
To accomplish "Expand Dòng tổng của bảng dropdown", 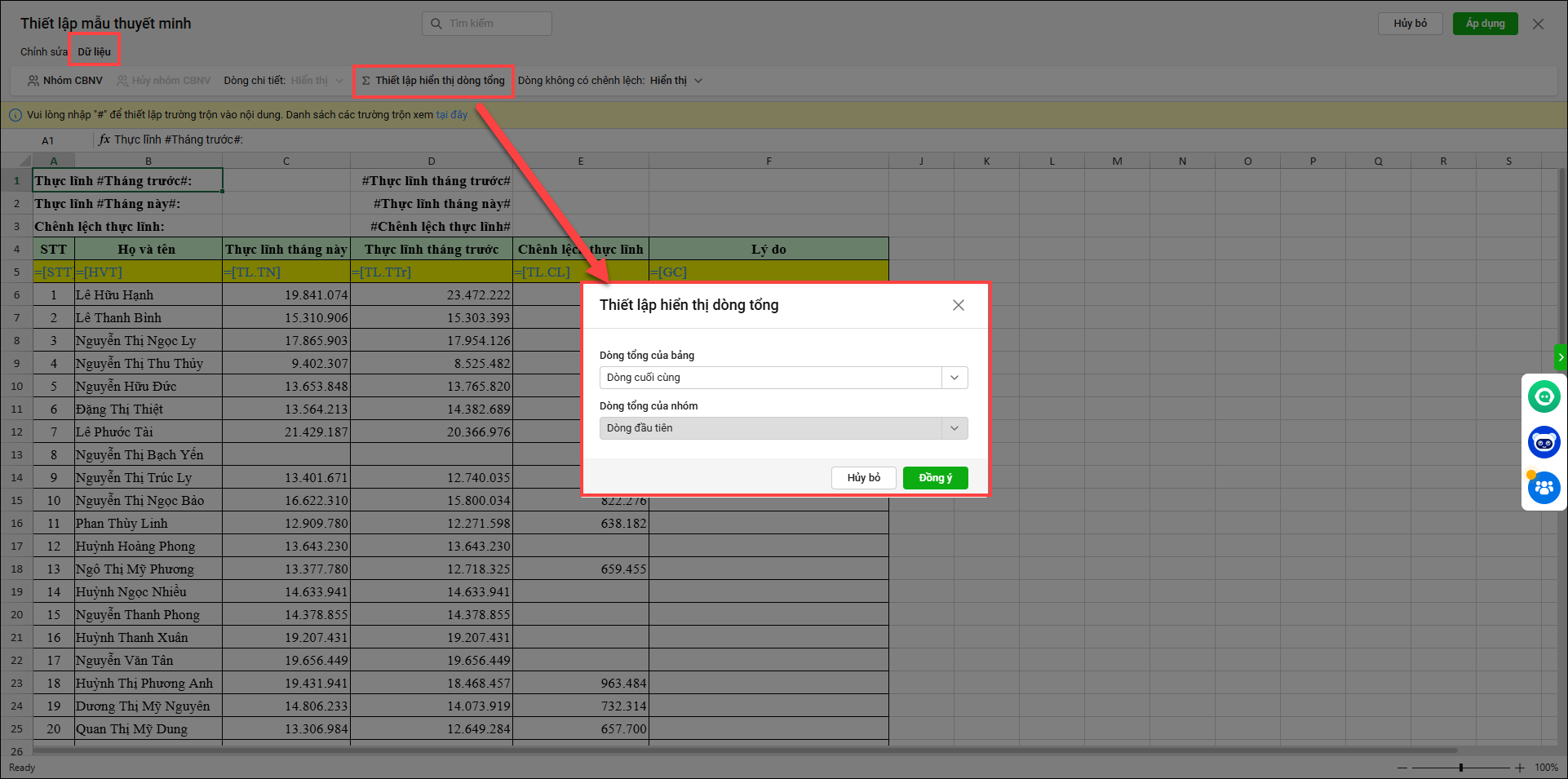I will pos(954,378).
